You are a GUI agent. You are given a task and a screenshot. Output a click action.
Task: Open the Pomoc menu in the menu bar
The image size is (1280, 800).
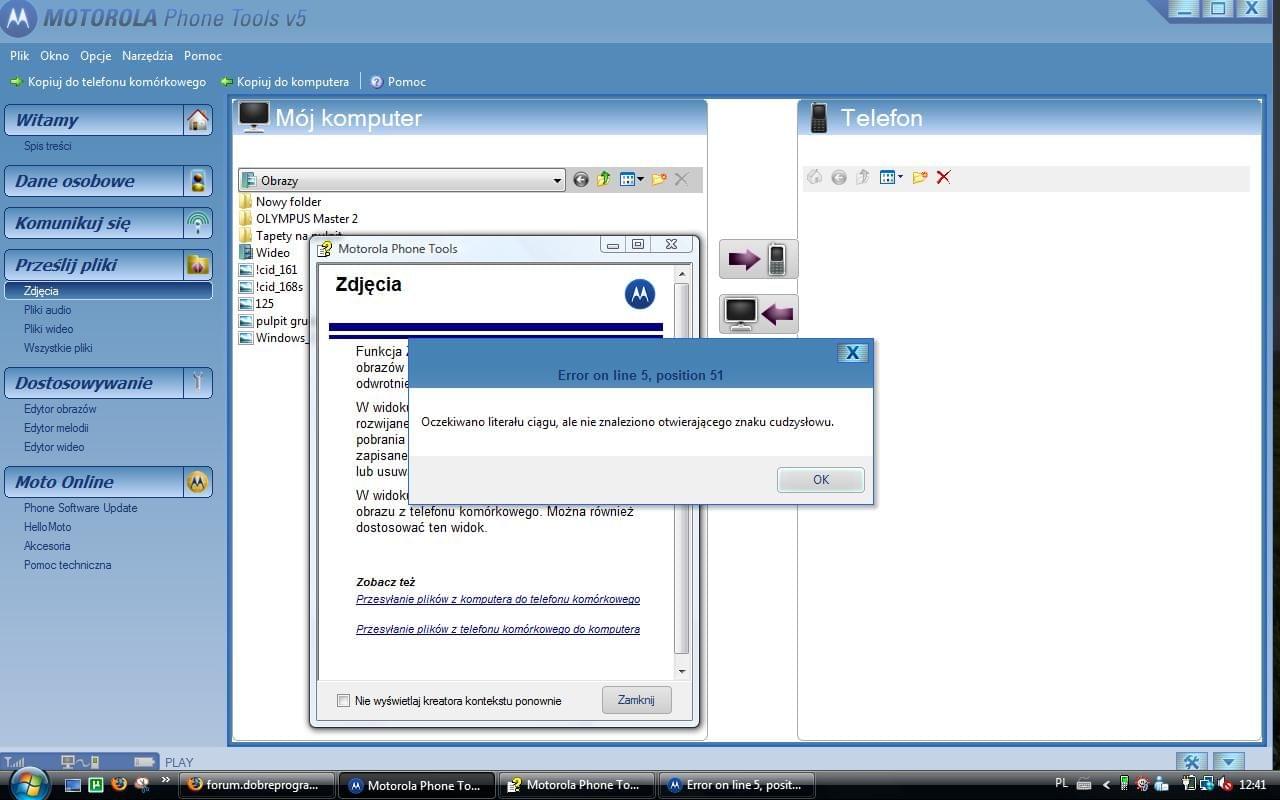(x=203, y=56)
